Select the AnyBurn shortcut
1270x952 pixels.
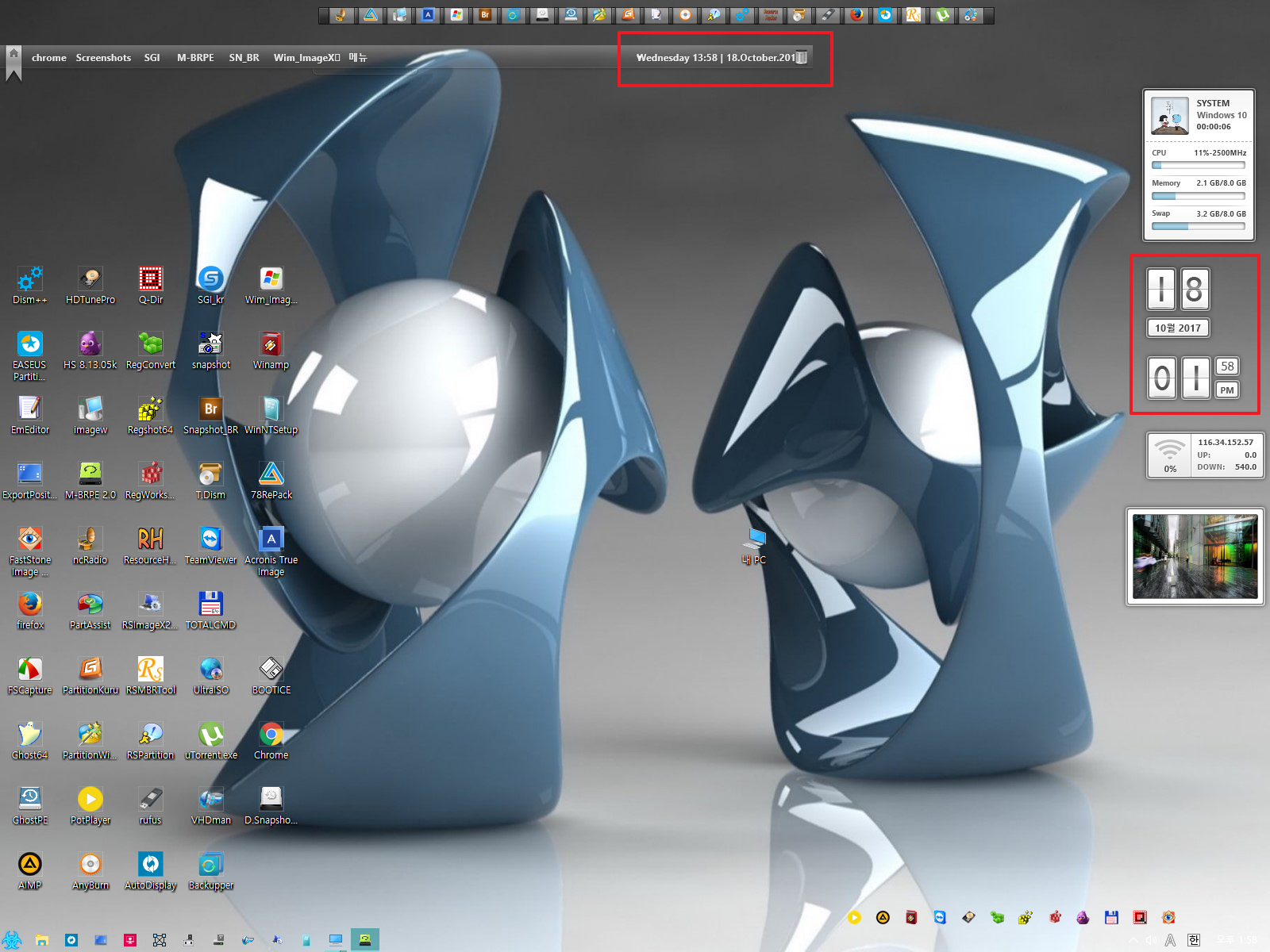(90, 871)
